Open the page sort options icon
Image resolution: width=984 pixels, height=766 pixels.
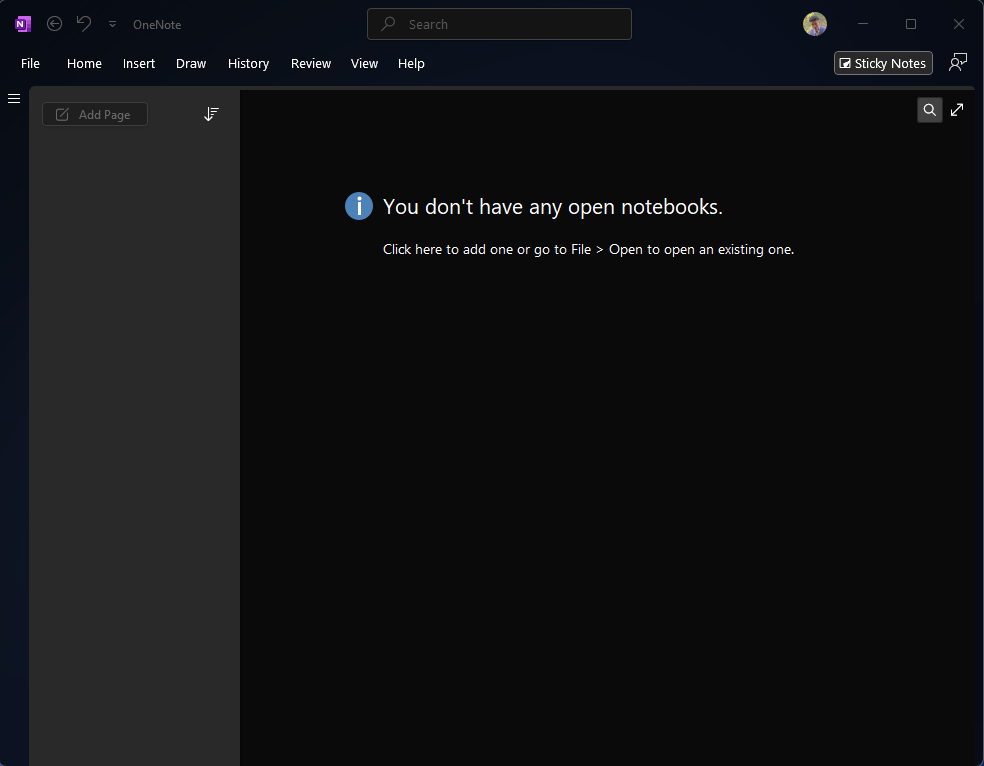click(211, 114)
